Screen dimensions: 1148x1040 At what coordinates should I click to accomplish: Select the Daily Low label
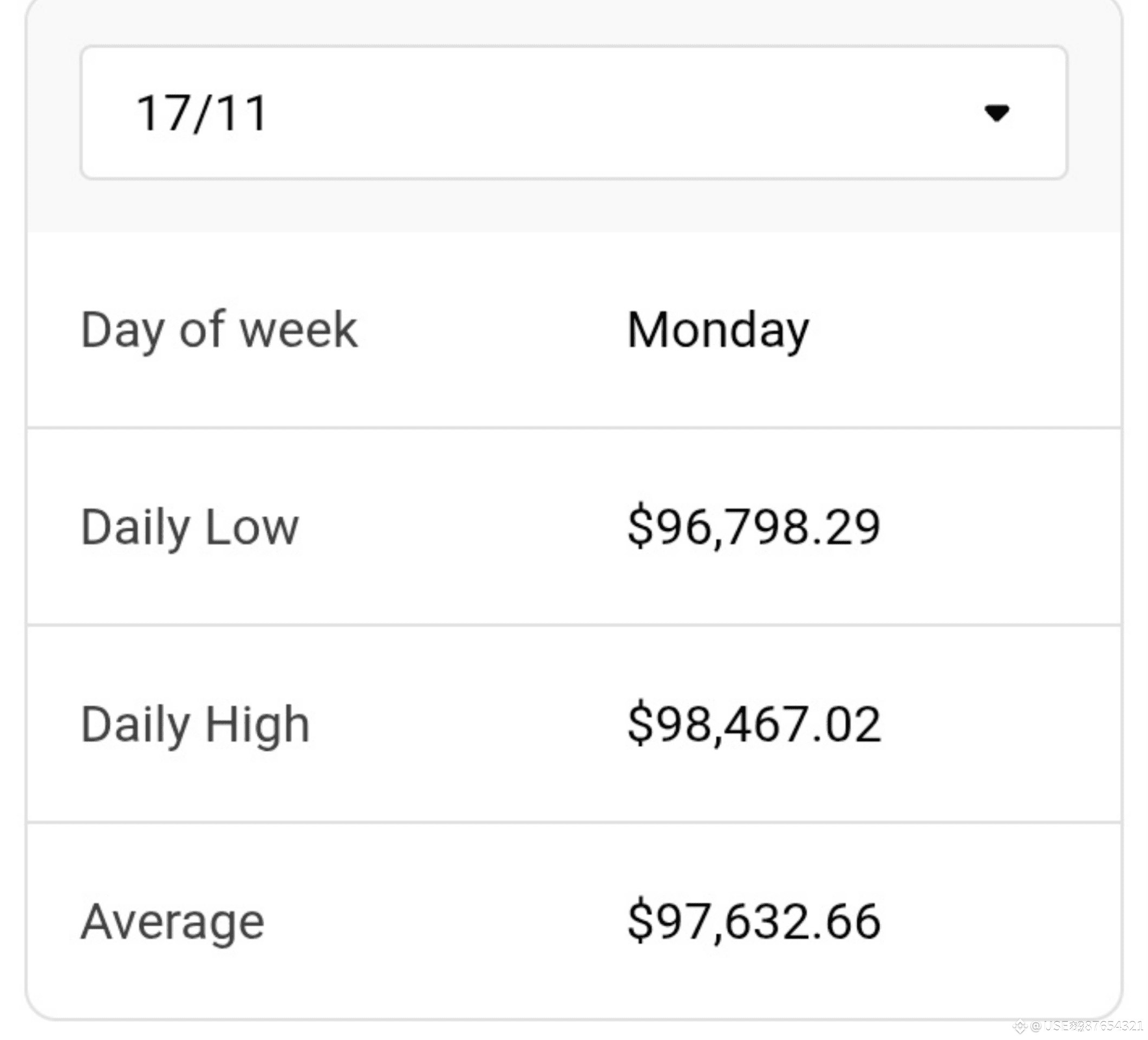190,528
